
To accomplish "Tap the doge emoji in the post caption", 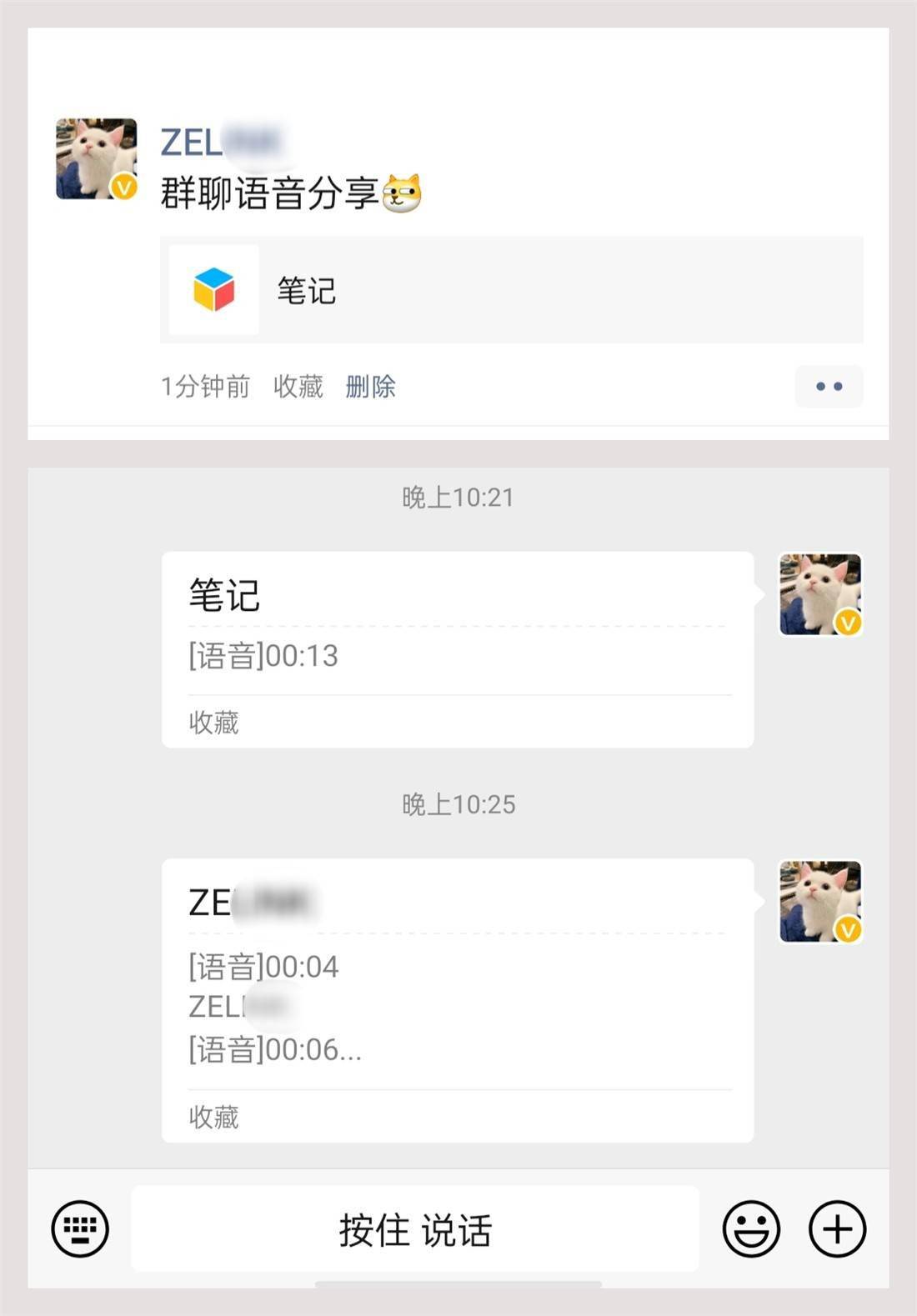I will 402,193.
